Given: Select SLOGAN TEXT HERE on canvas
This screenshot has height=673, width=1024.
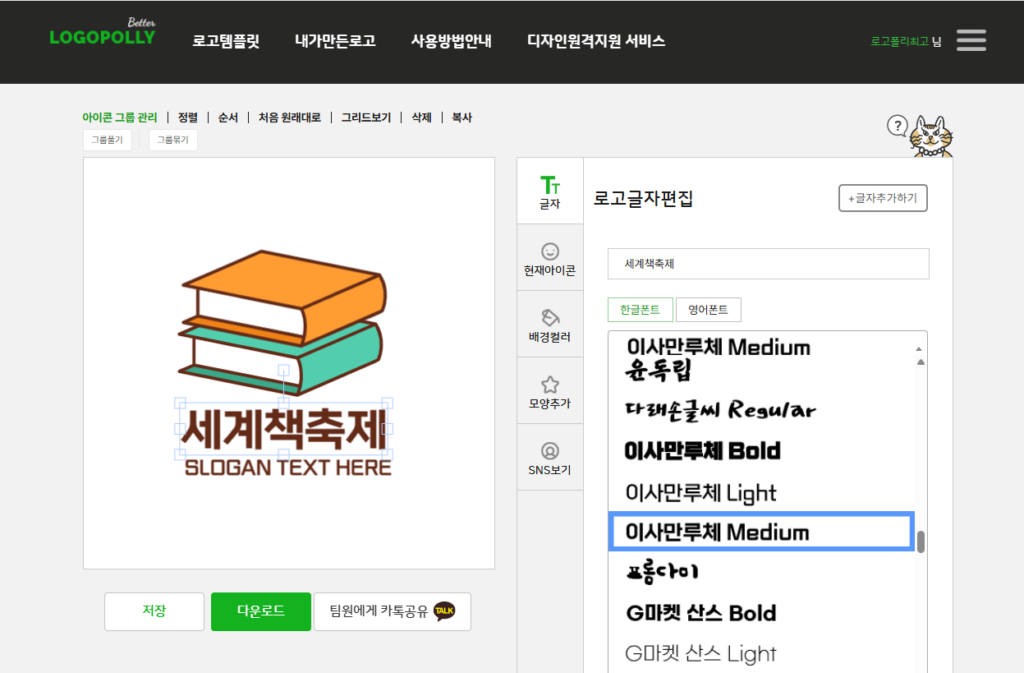Looking at the screenshot, I should [x=288, y=467].
